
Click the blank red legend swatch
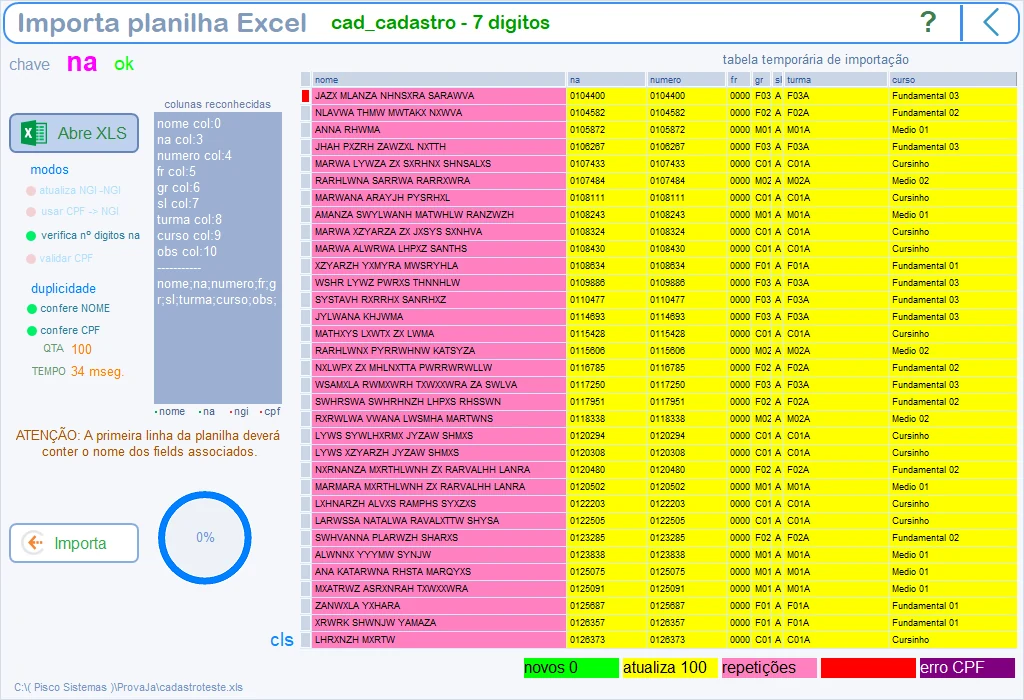click(868, 668)
